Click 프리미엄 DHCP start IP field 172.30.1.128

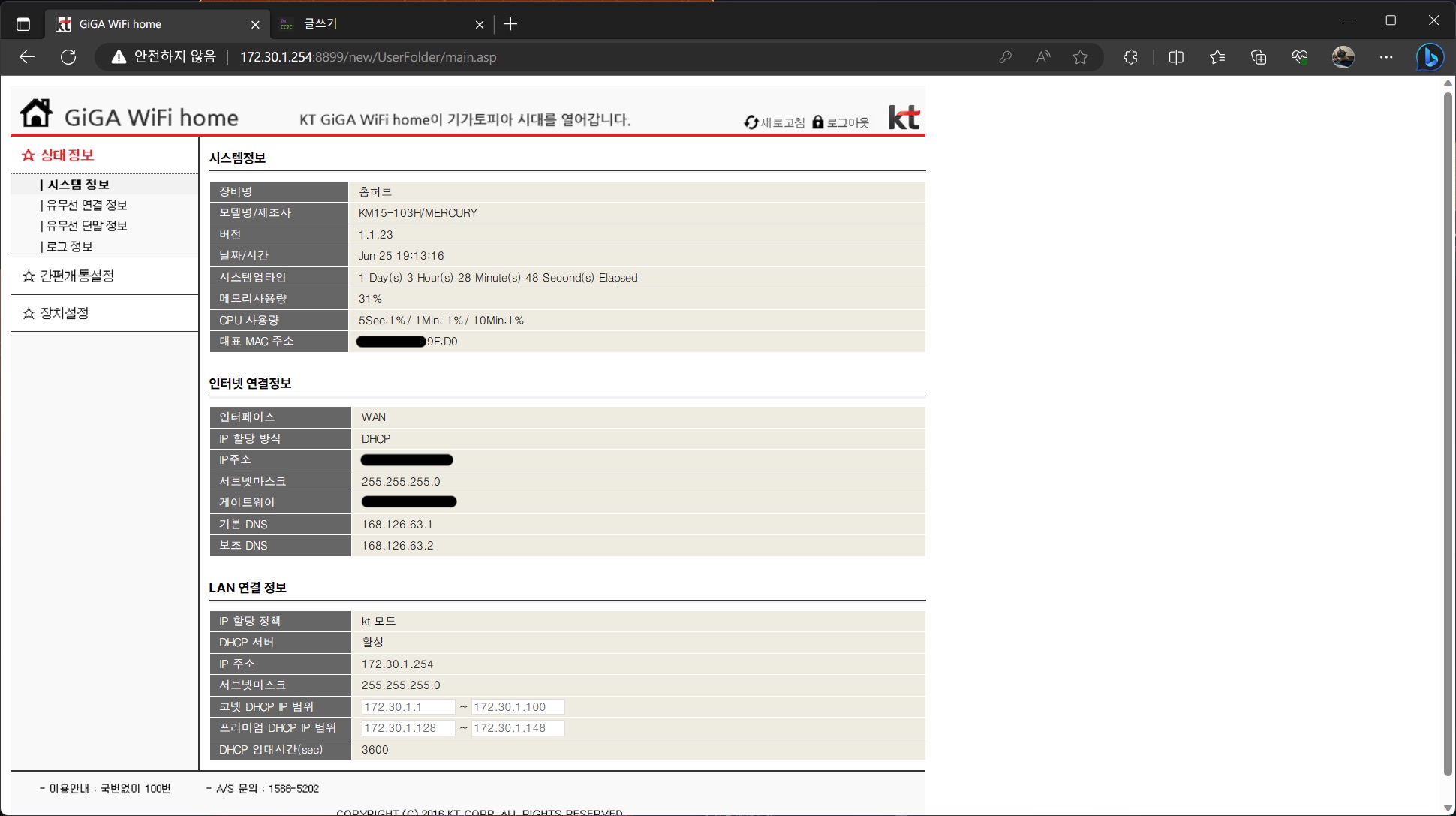408,728
